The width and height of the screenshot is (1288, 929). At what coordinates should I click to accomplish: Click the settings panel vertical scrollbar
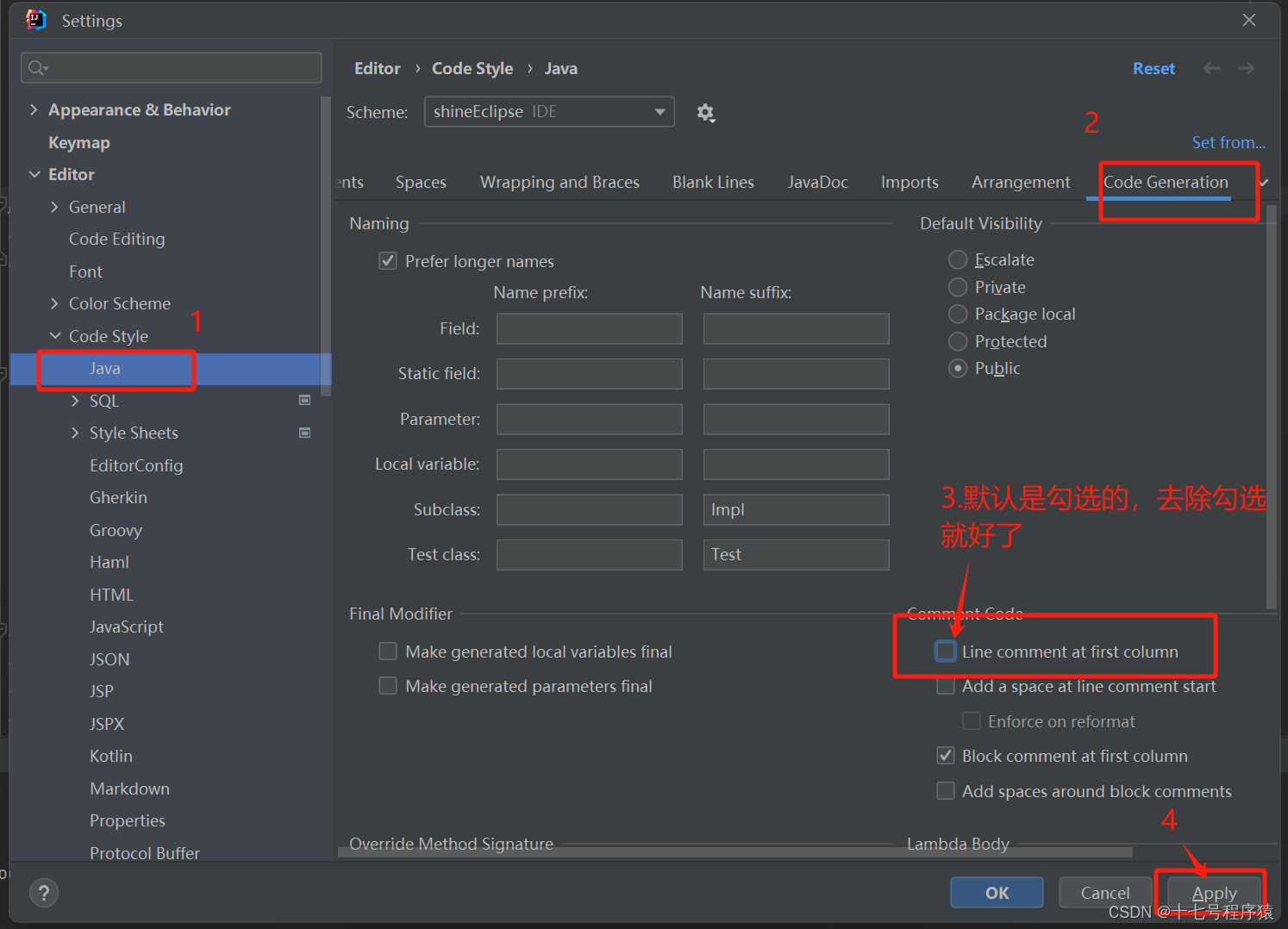(1271, 405)
